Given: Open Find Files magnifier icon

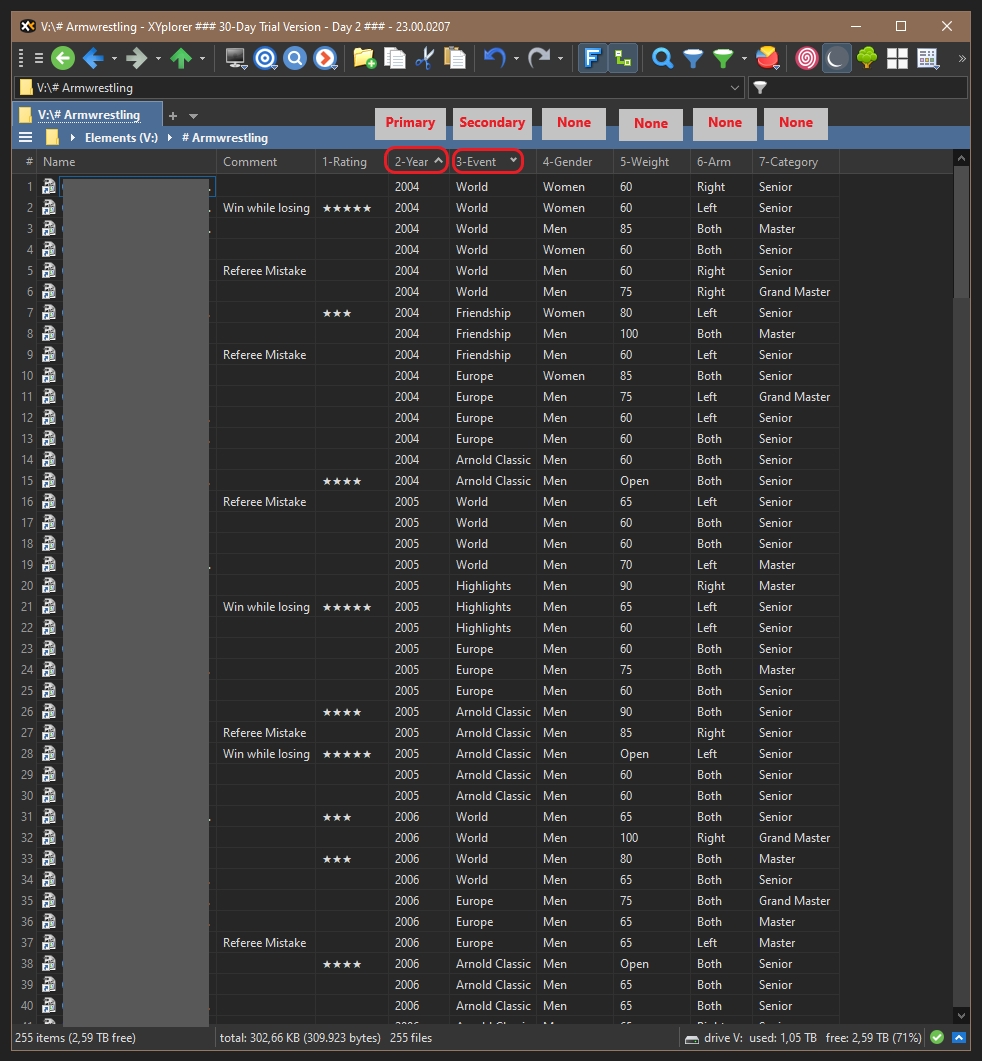Looking at the screenshot, I should [662, 59].
